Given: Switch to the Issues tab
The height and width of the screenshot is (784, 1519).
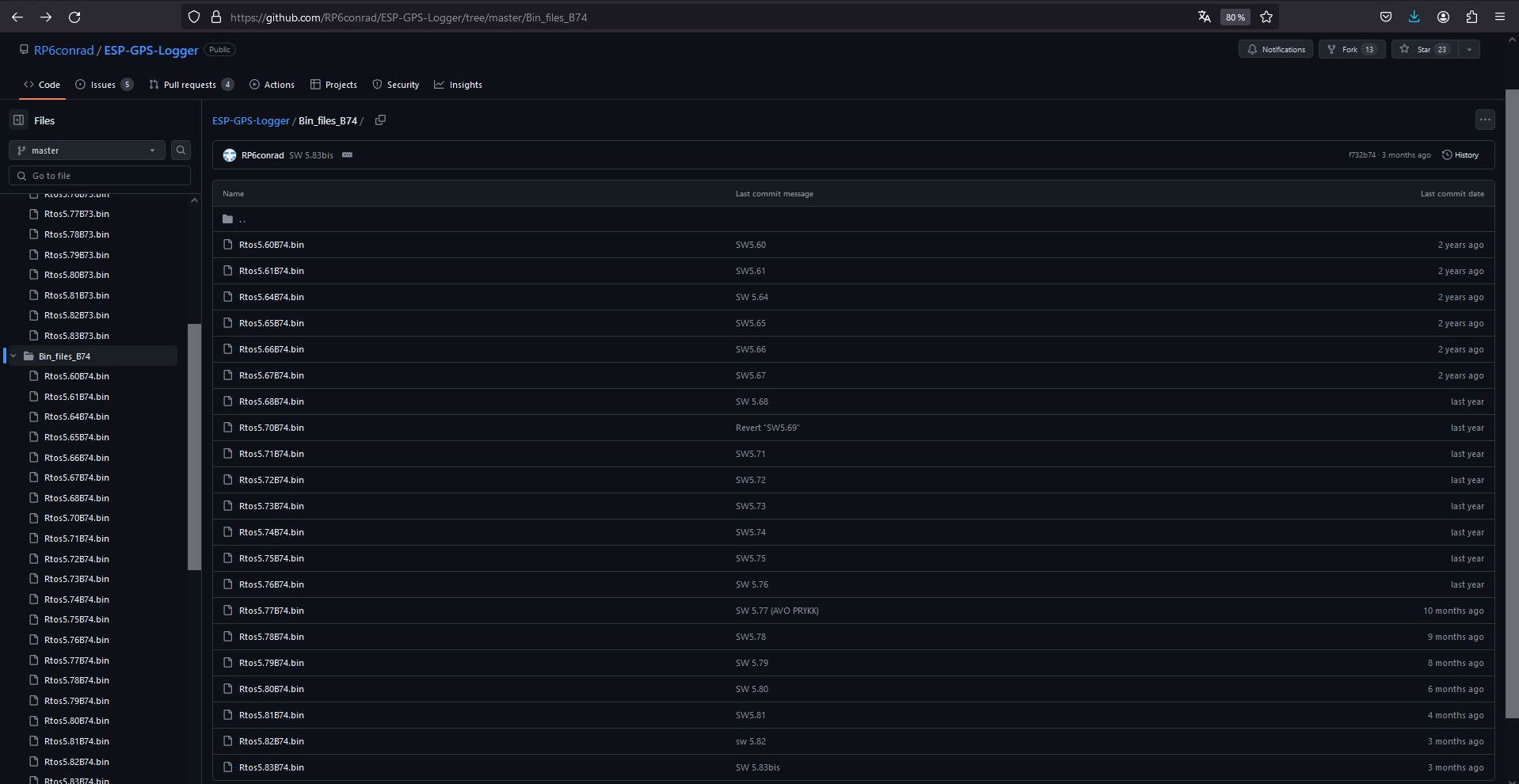Looking at the screenshot, I should (103, 85).
